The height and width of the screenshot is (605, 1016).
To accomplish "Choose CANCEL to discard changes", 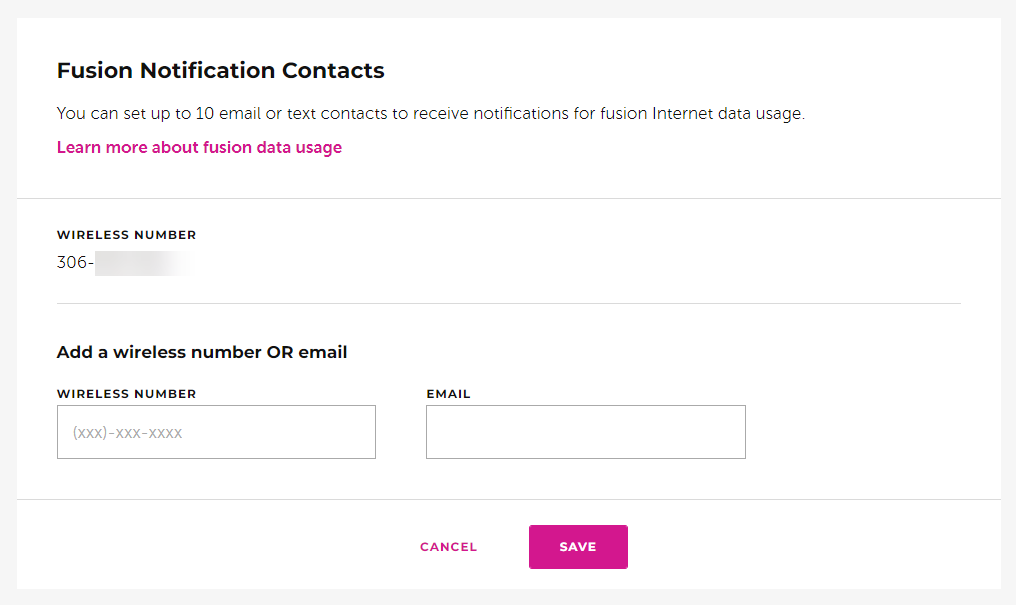I will point(448,547).
